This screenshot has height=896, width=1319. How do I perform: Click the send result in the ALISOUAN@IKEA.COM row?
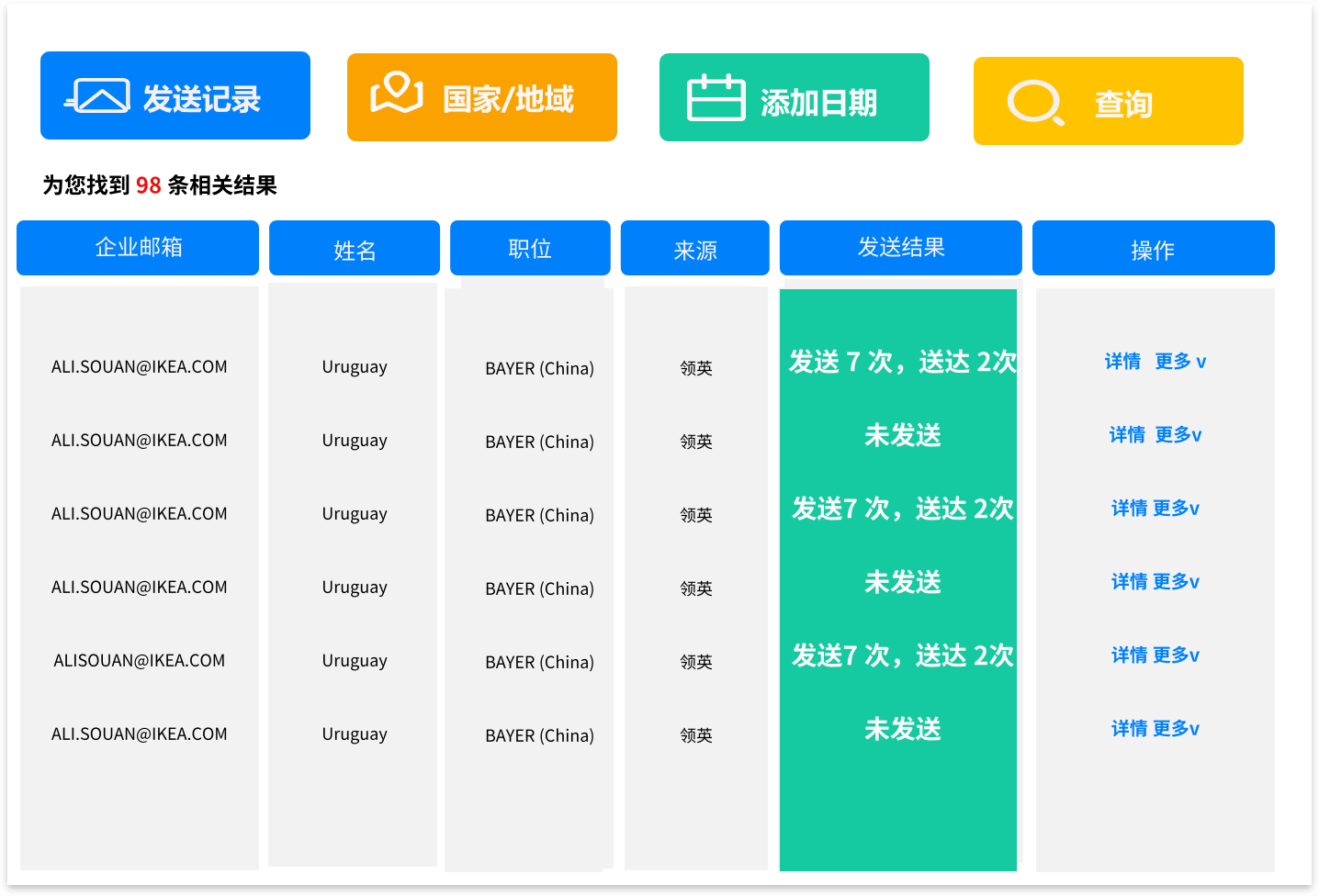[903, 655]
